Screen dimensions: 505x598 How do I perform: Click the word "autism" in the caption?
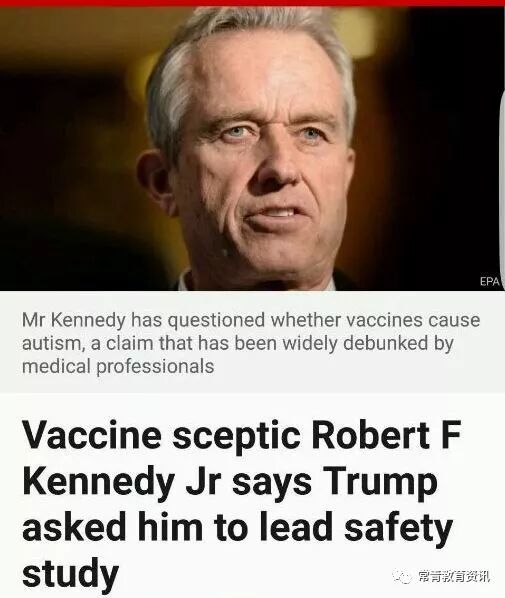tap(53, 343)
